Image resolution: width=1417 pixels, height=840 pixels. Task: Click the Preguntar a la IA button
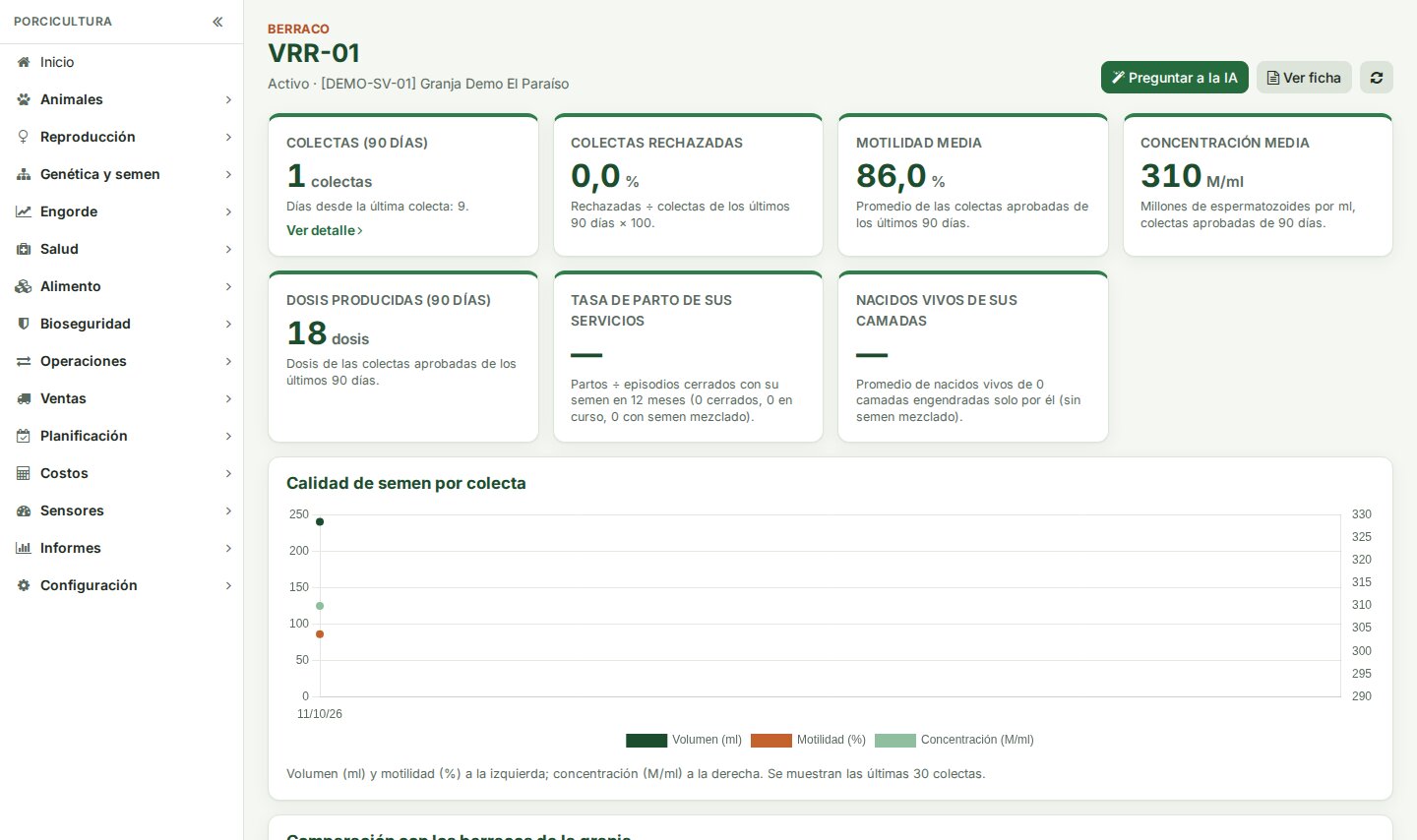[1175, 78]
